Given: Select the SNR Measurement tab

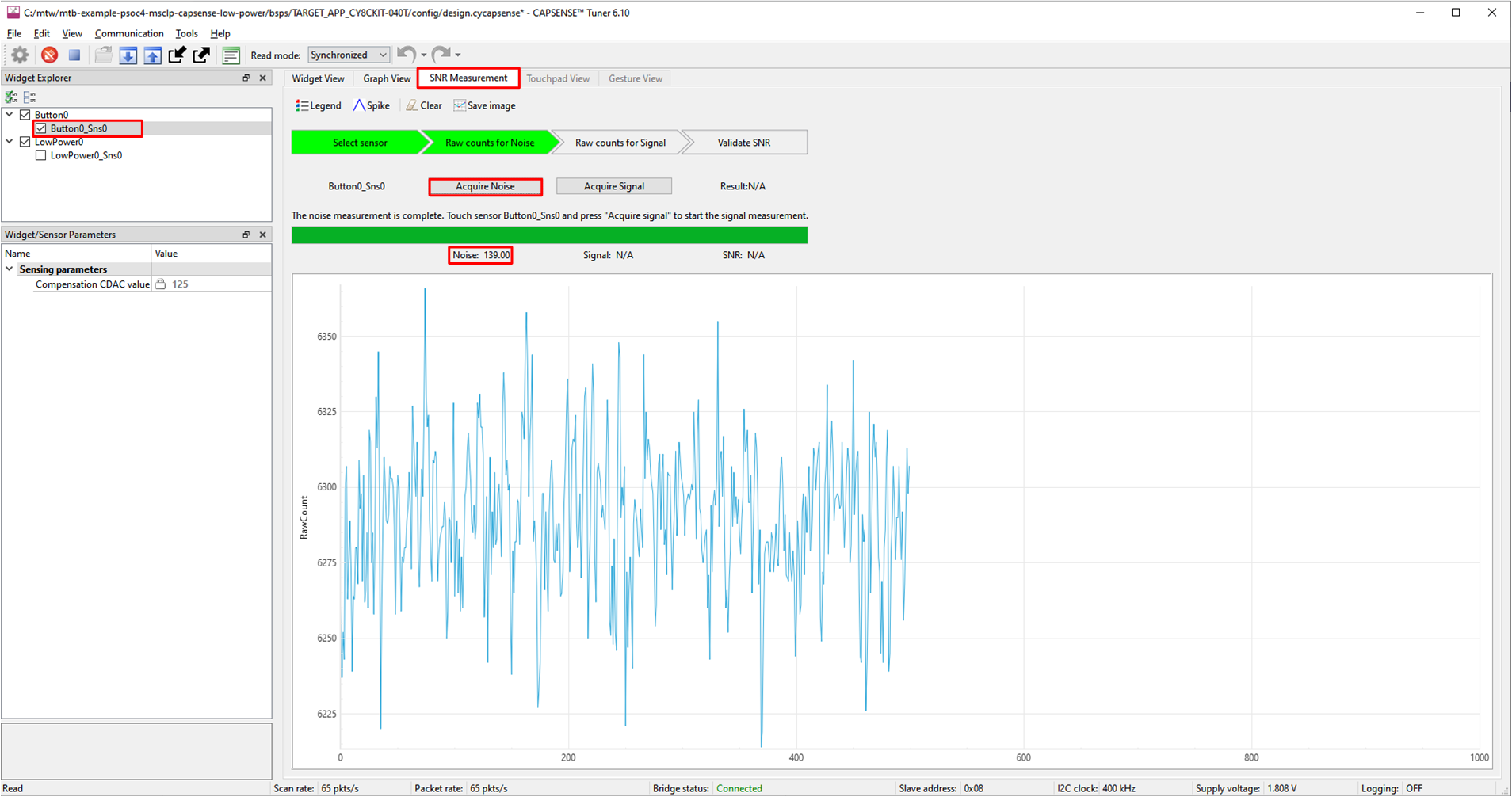Looking at the screenshot, I should tap(468, 78).
